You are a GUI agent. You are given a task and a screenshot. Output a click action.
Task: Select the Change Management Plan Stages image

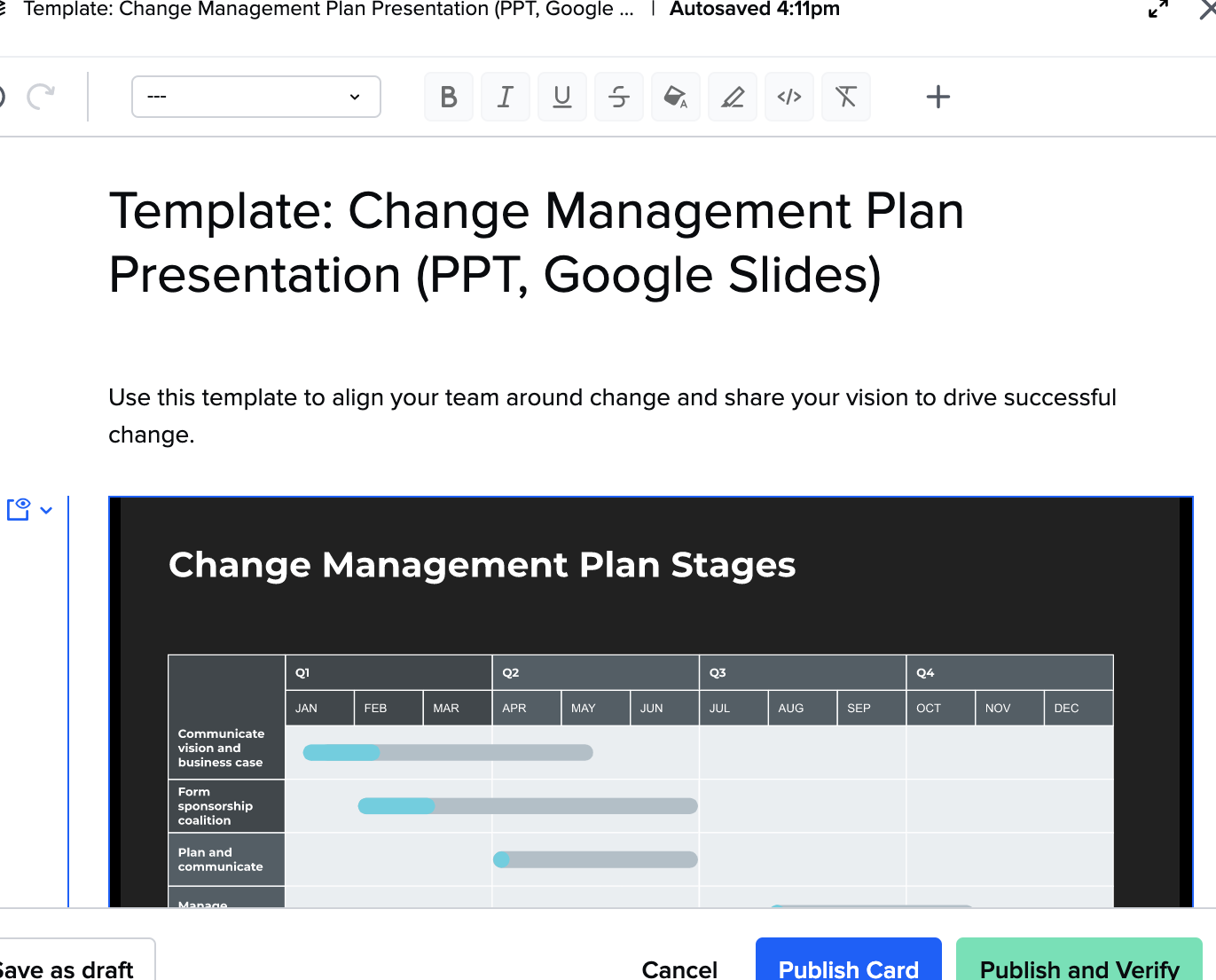(651, 702)
